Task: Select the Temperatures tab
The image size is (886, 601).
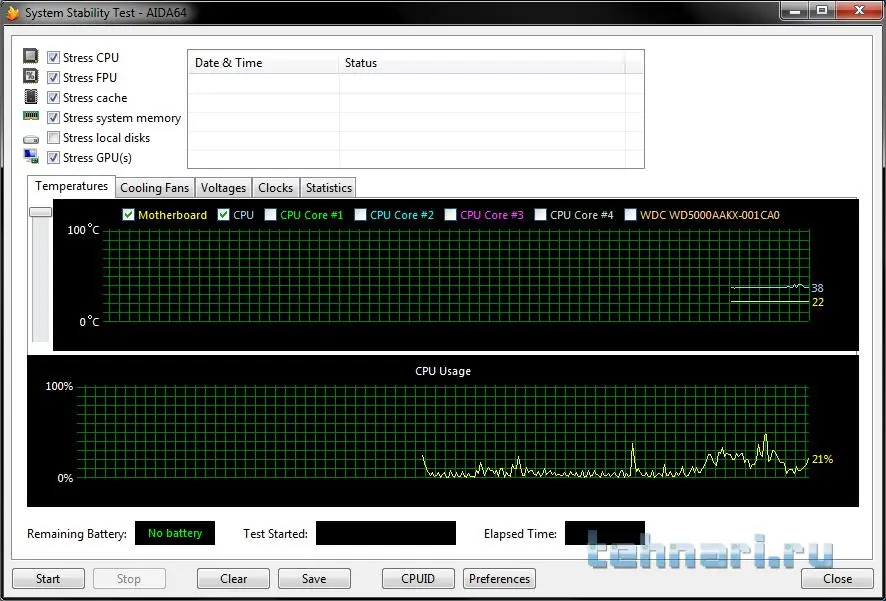Action: click(71, 186)
